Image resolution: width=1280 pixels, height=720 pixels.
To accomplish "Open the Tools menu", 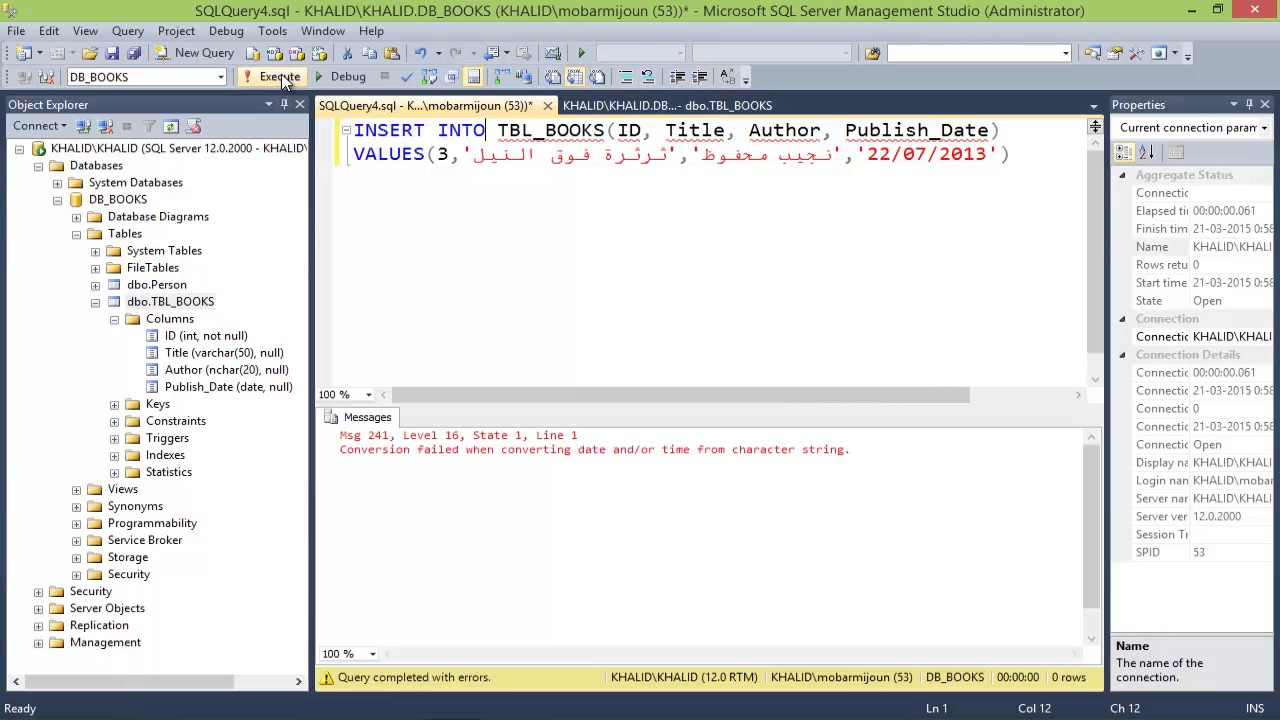I will pos(272,31).
